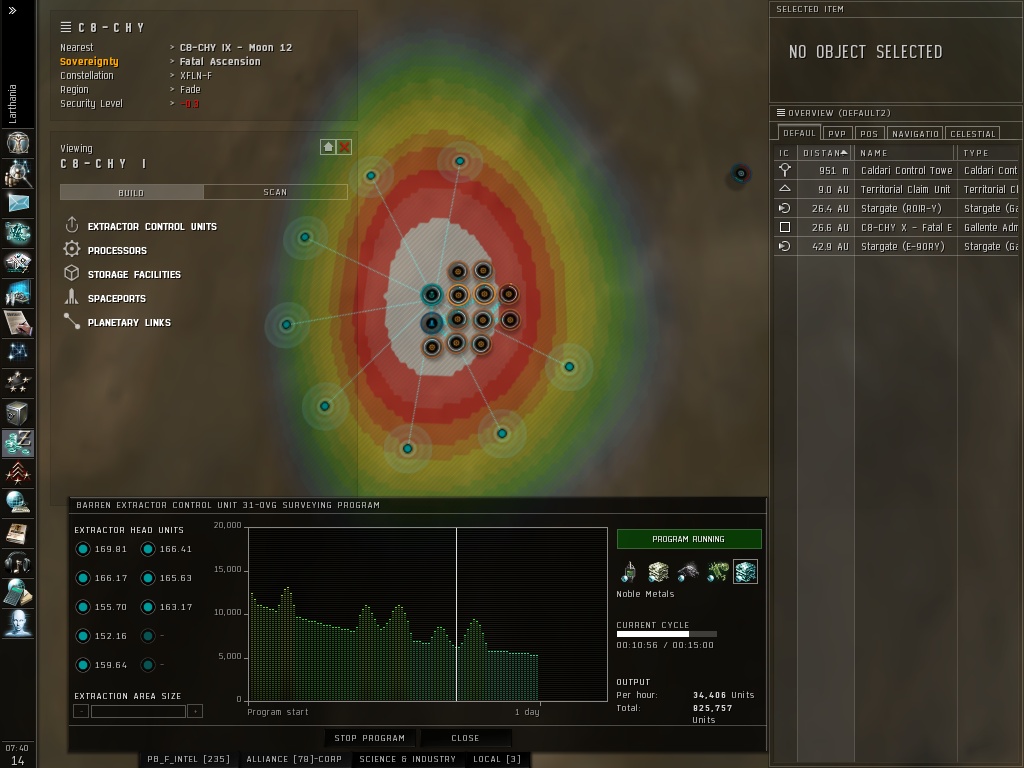Toggle extractor head 169.81
Viewport: 1024px width, 768px height.
83,549
